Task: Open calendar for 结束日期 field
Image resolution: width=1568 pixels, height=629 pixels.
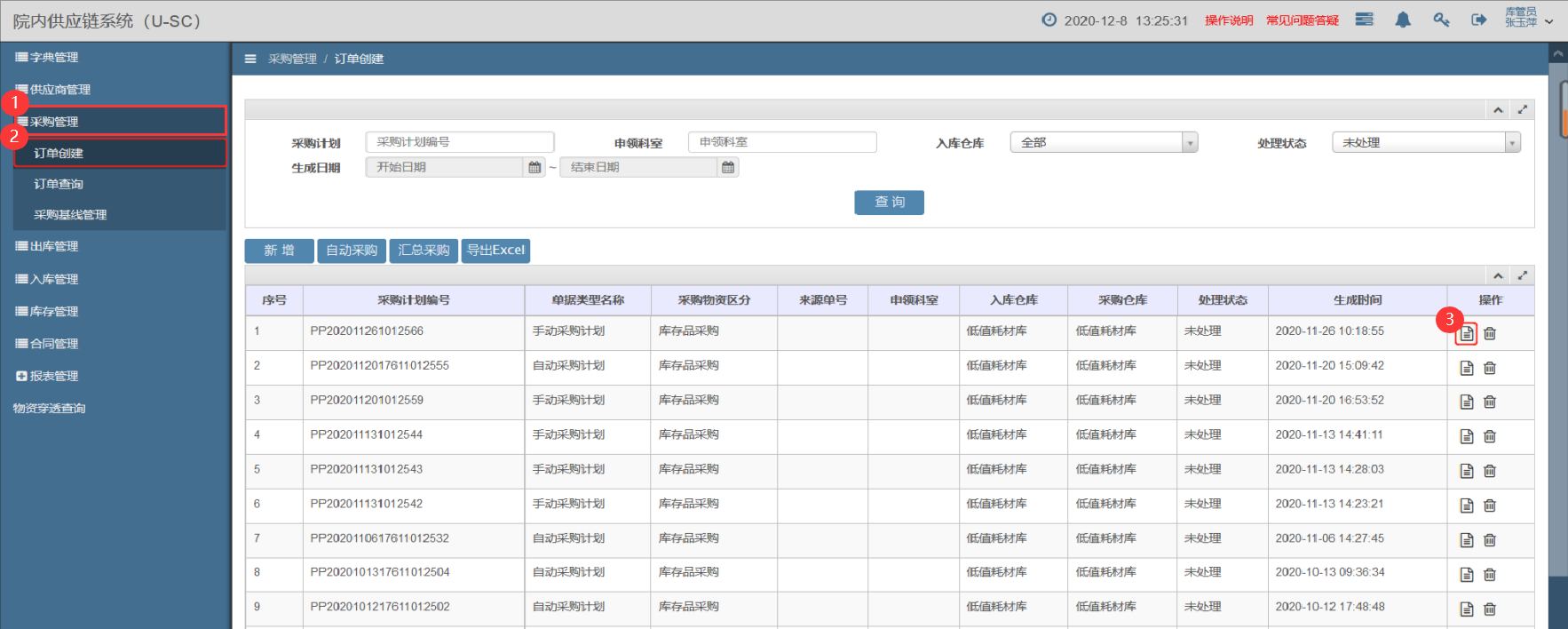Action: [x=728, y=167]
